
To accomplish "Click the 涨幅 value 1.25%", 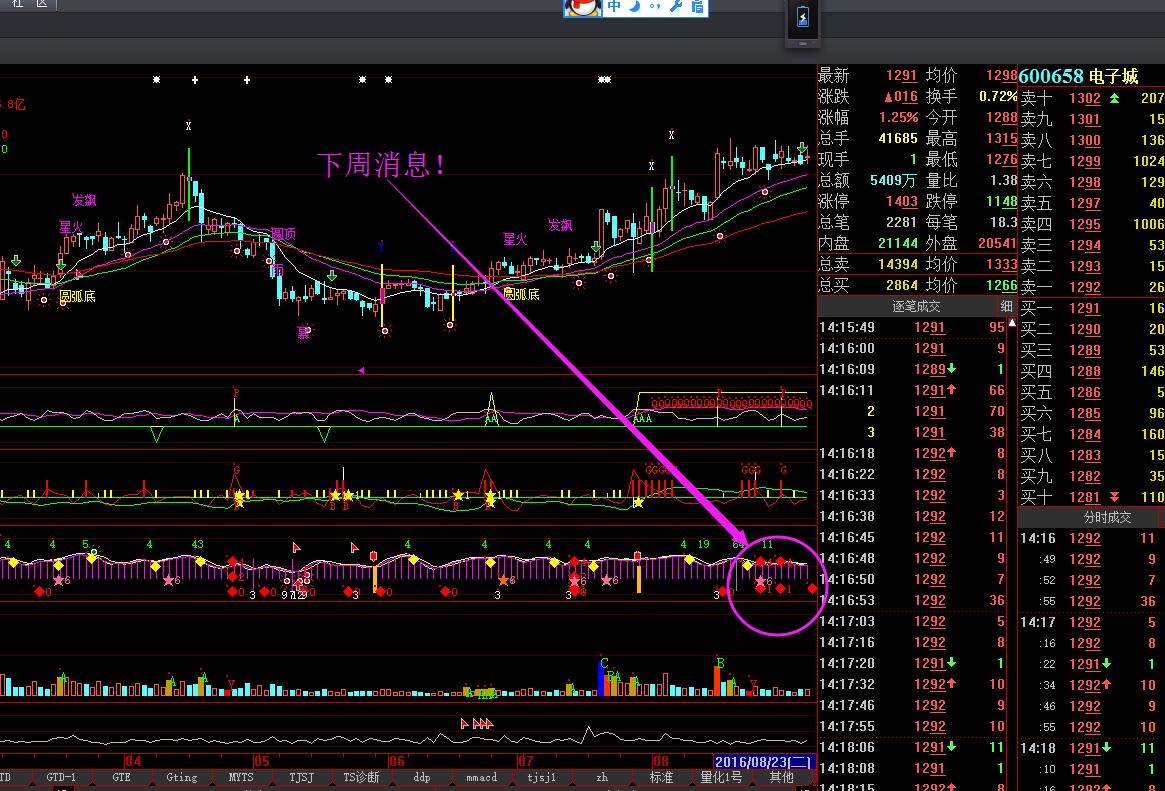I will 898,117.
